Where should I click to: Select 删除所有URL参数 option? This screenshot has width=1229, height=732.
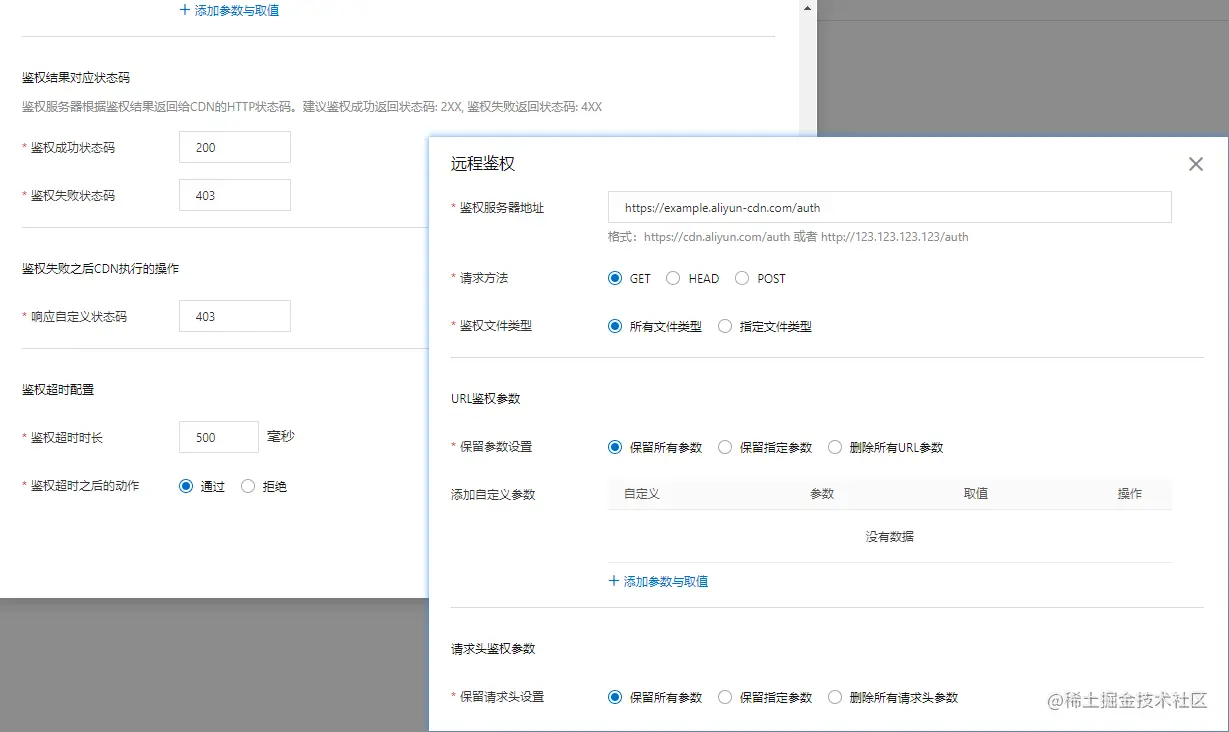pyautogui.click(x=834, y=447)
